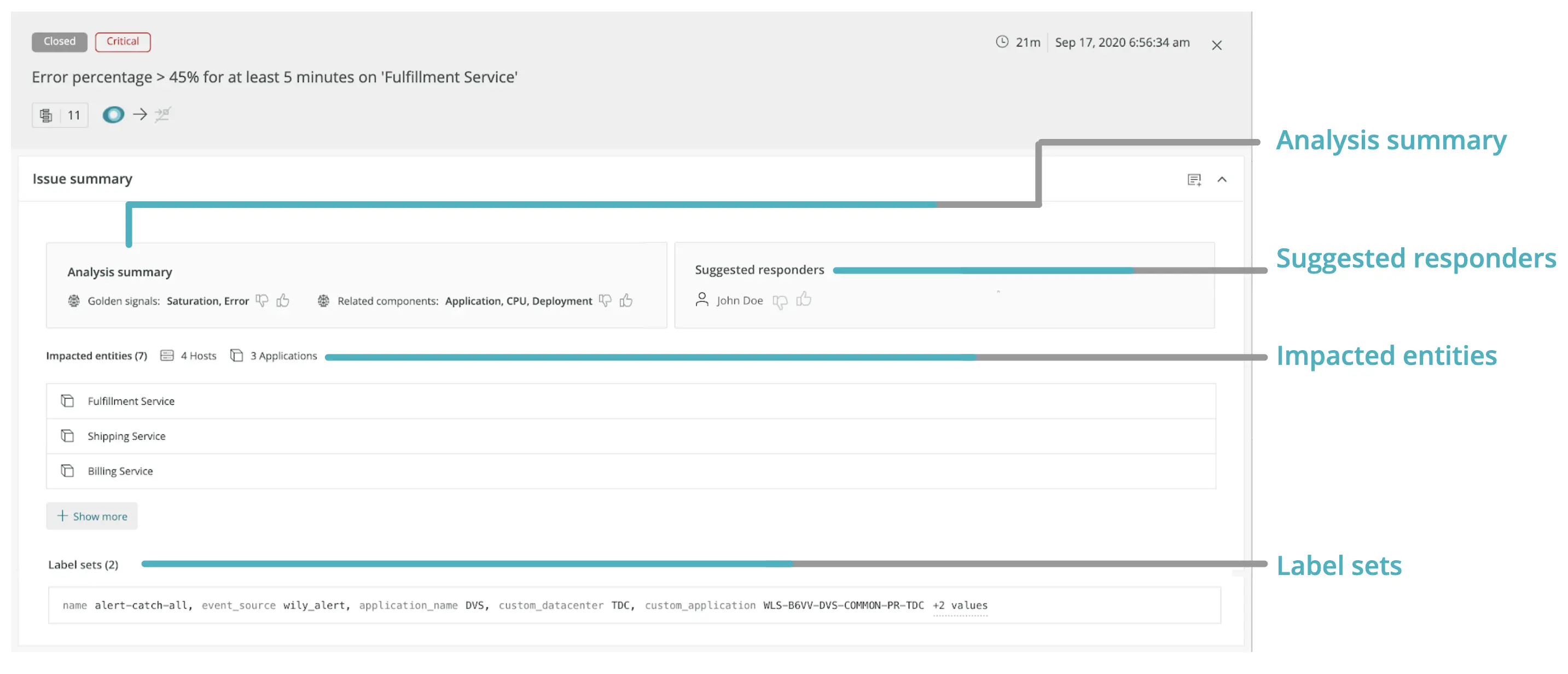Open the Shipping Service entity

(126, 435)
